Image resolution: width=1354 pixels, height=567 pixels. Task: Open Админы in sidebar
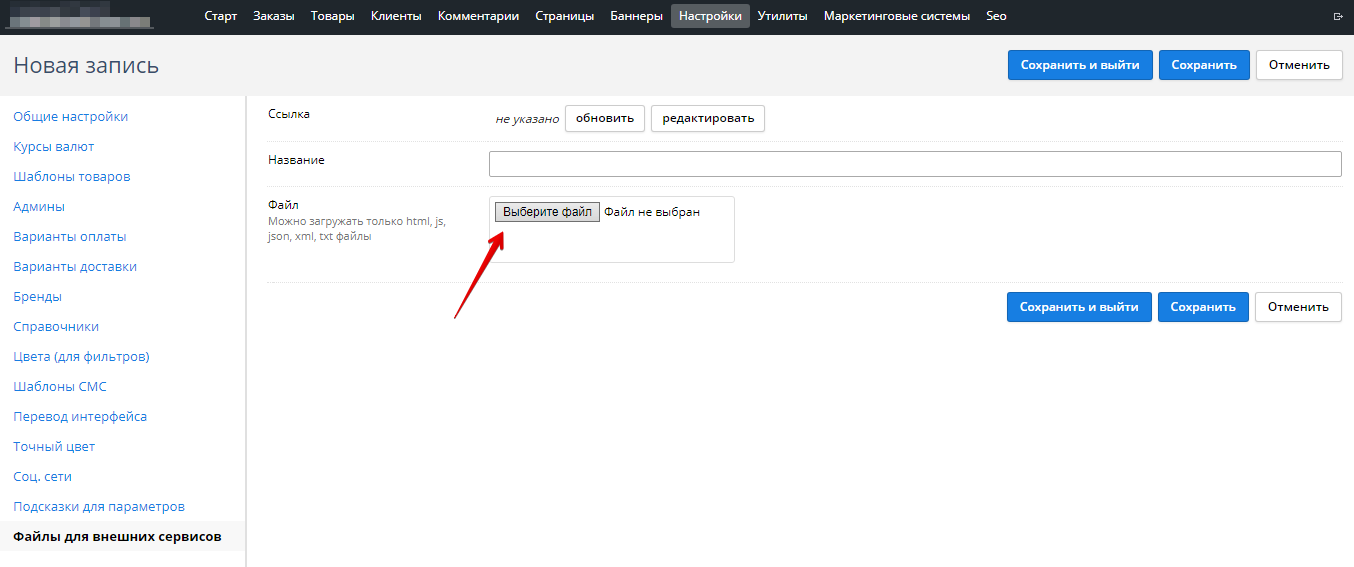pyautogui.click(x=39, y=206)
